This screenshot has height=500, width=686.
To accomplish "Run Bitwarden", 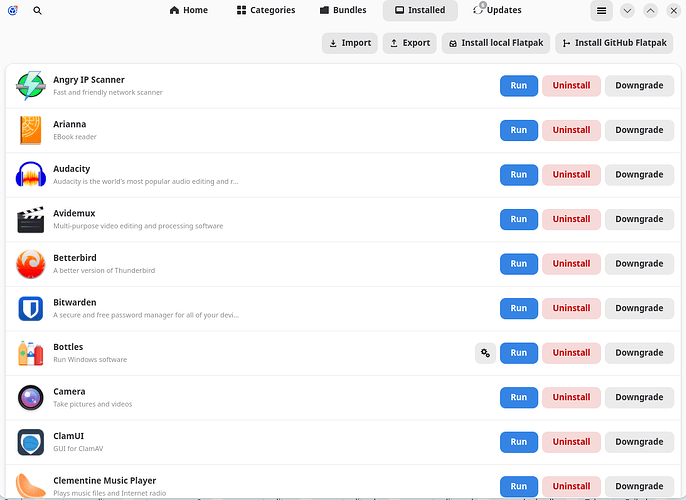I will (519, 308).
